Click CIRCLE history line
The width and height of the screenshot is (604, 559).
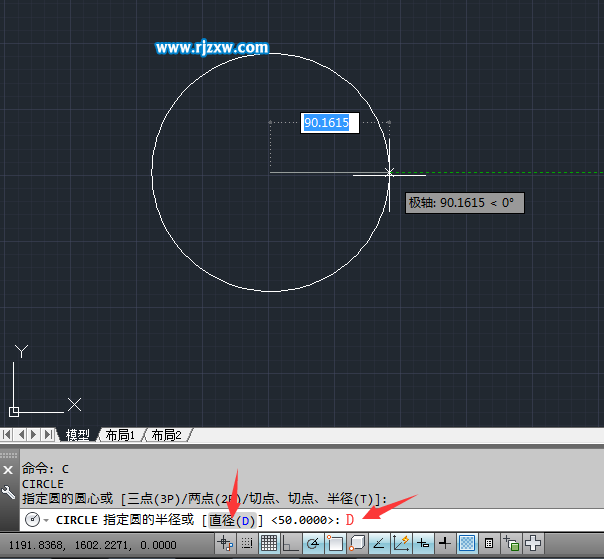coord(43,484)
